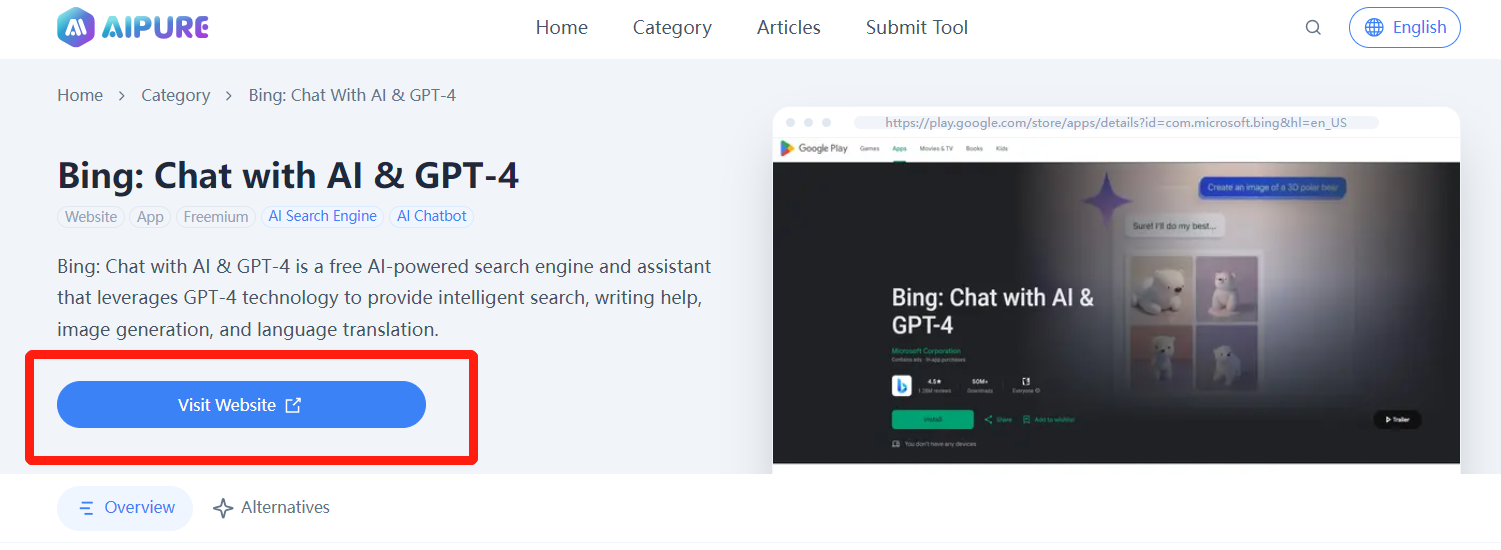Click the Visit Website button
Viewport: 1501px width, 550px height.
point(241,405)
